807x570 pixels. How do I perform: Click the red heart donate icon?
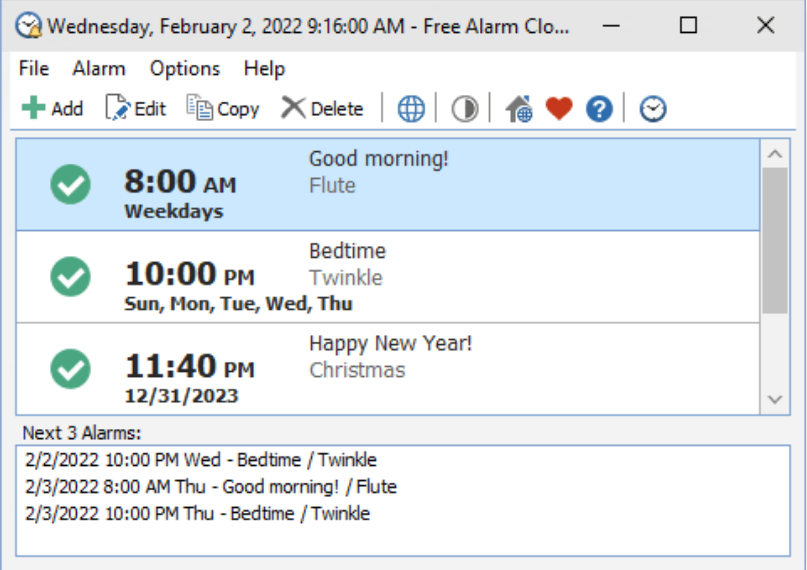pos(559,109)
